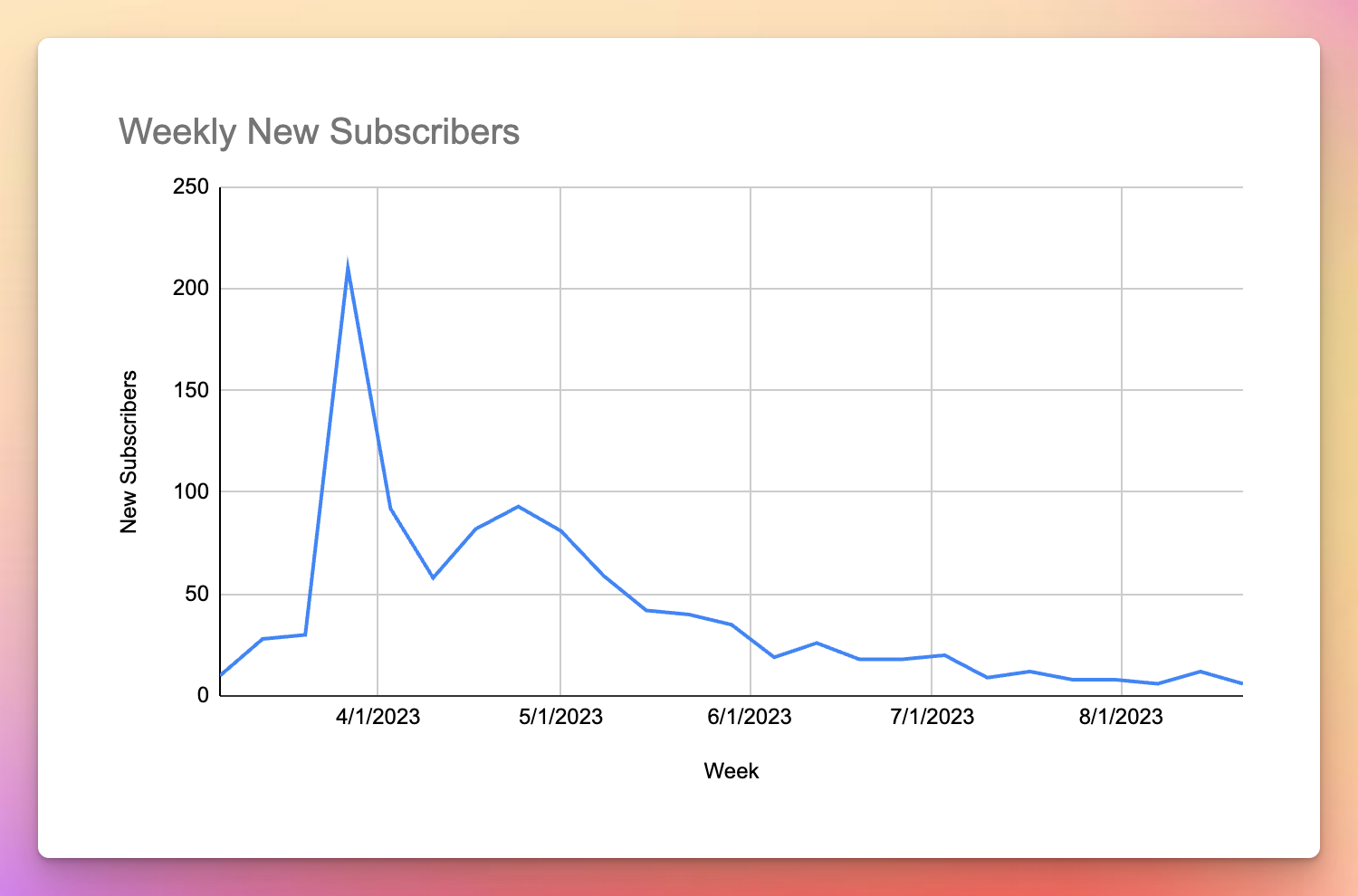This screenshot has height=896, width=1358.
Task: Click the 250 label on the y-axis
Action: (x=190, y=187)
